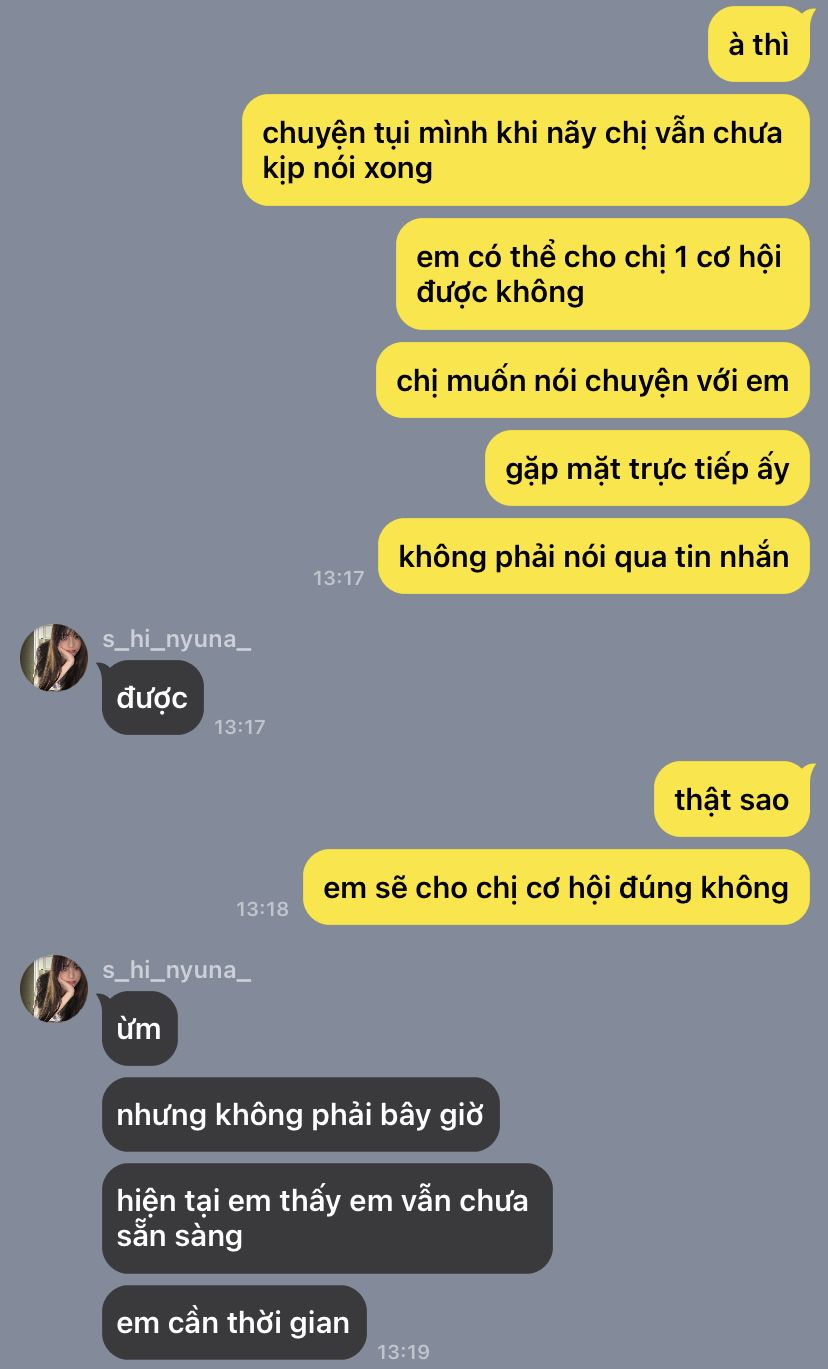Tap the "em có thể cho chị 1 cơ hội" bubble
828x1369 pixels.
click(603, 274)
